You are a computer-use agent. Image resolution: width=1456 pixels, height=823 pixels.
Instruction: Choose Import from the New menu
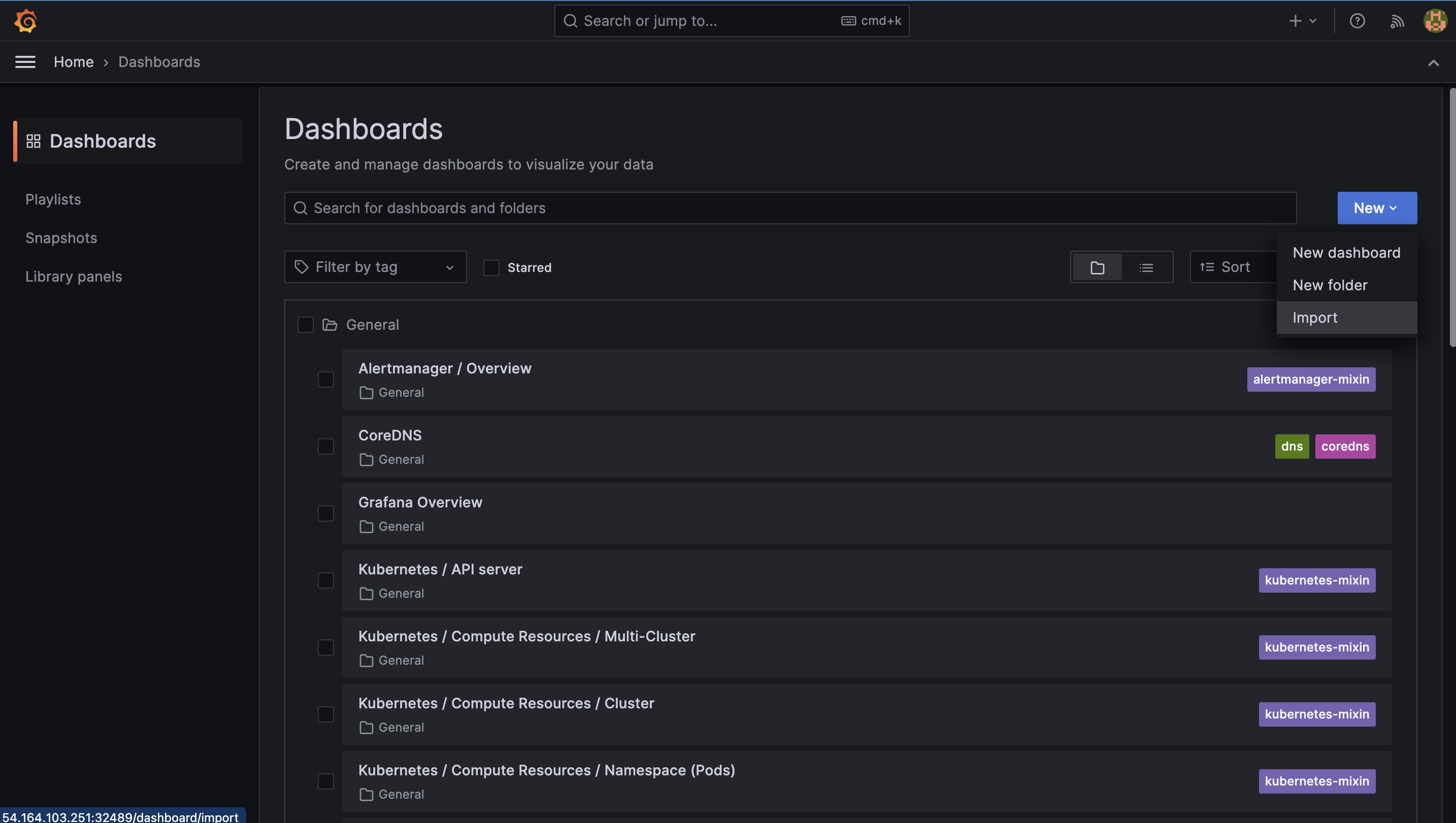(1315, 317)
